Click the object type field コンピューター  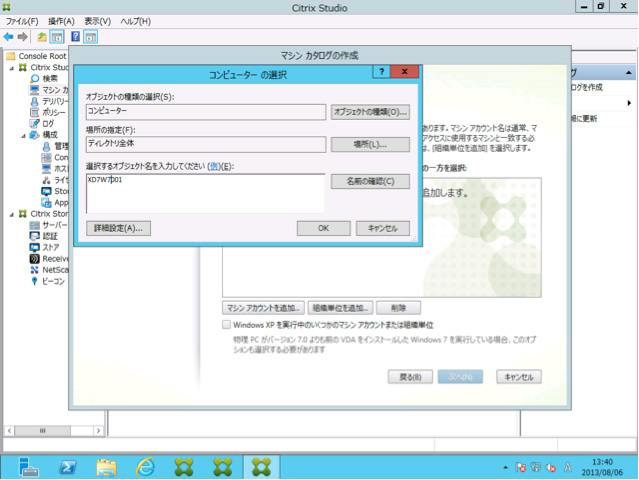[206, 112]
